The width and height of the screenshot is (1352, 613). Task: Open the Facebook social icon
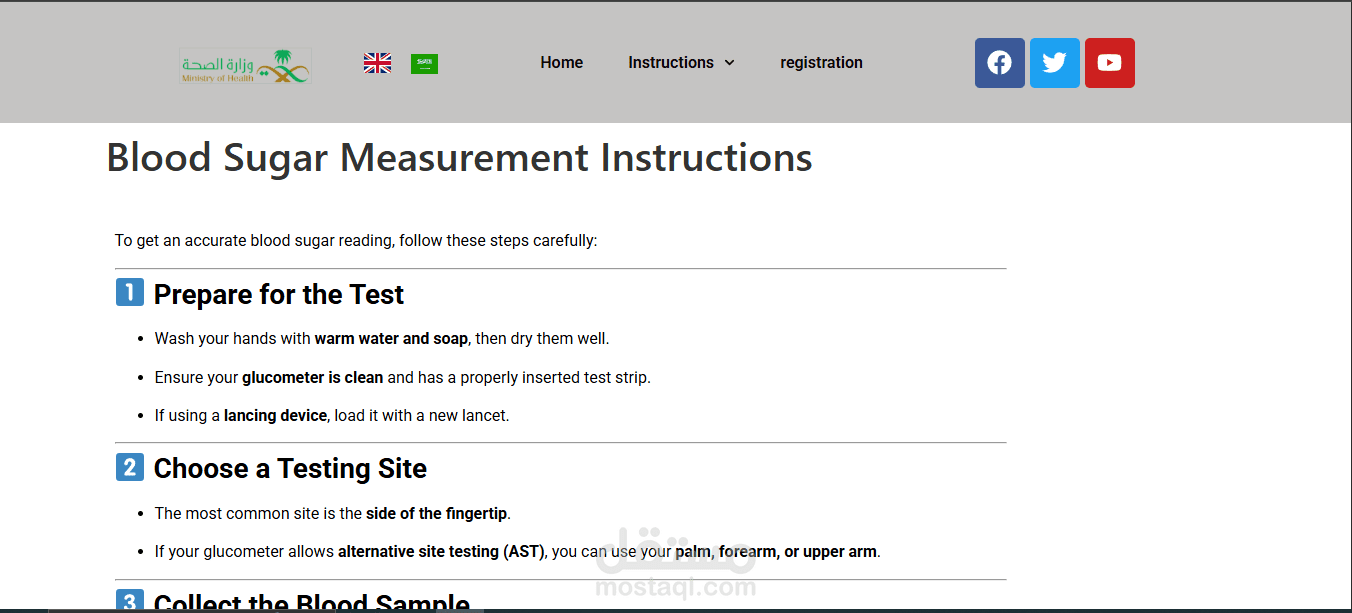pyautogui.click(x=999, y=63)
